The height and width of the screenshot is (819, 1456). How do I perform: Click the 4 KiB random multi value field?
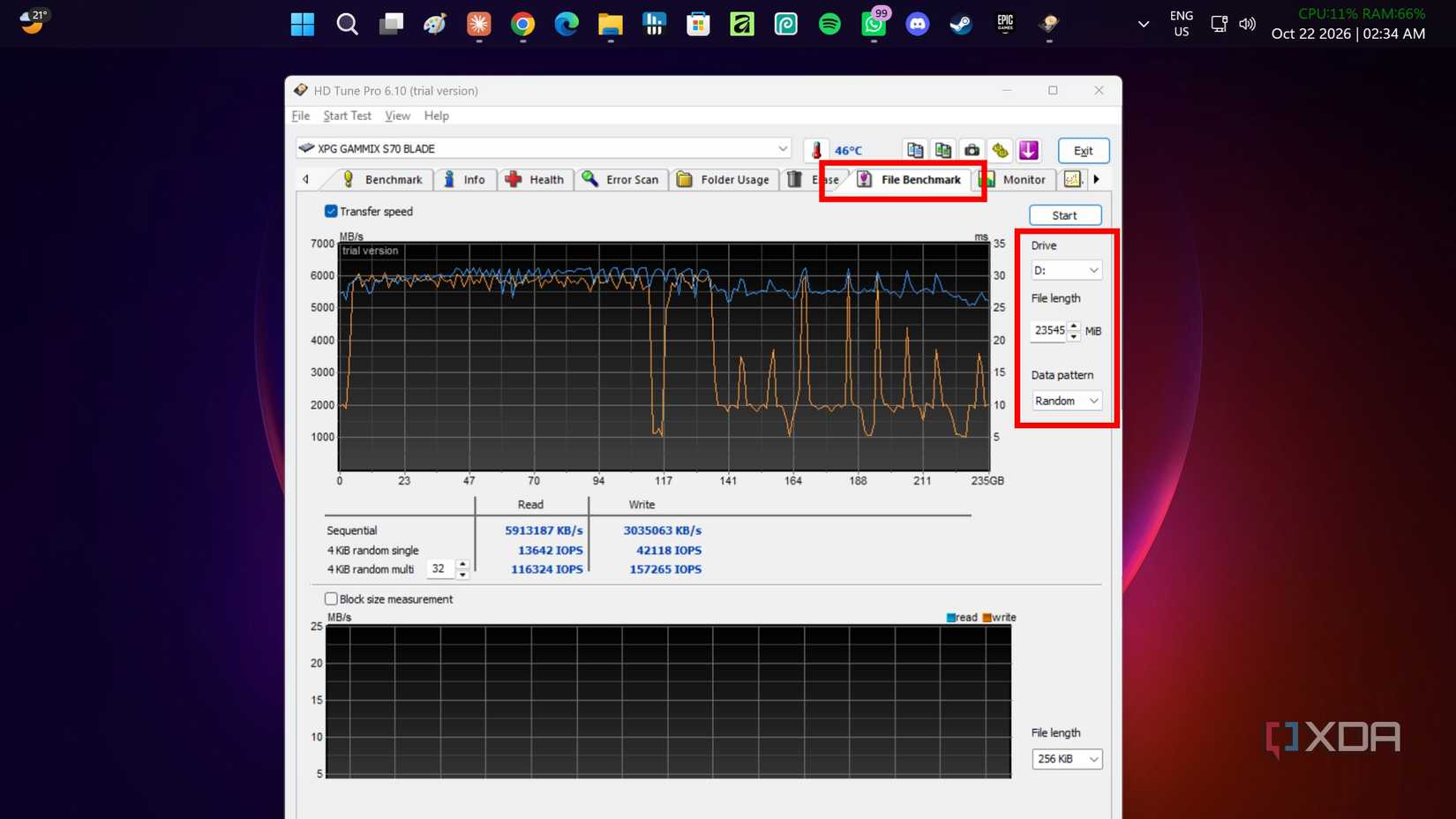[x=441, y=569]
